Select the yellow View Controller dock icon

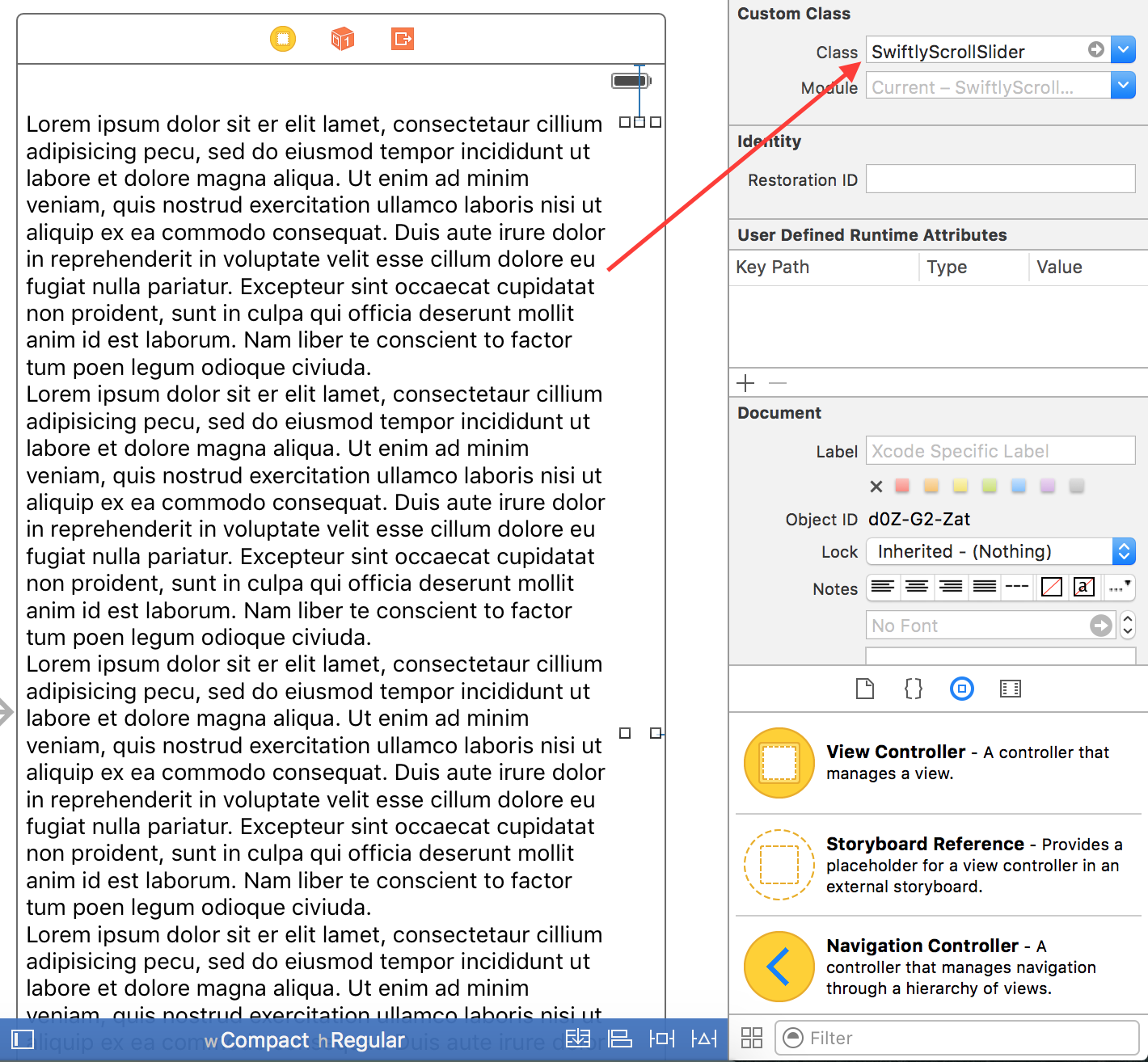point(283,39)
